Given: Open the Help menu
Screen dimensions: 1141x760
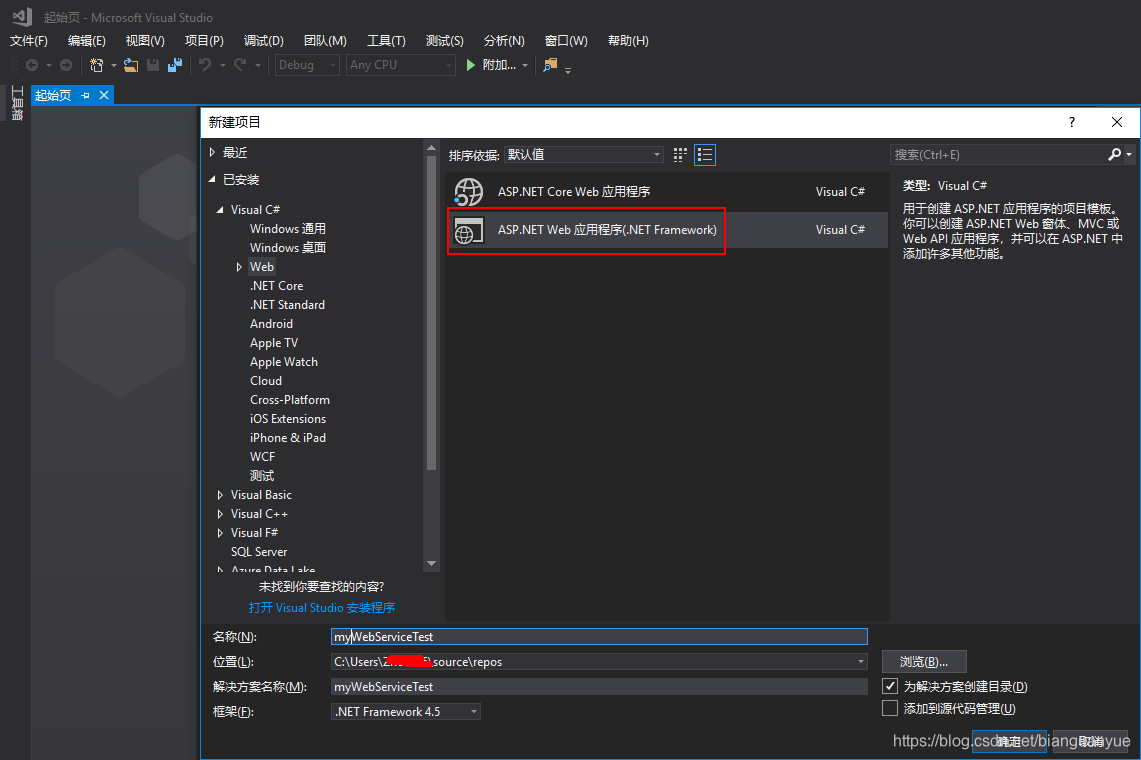Looking at the screenshot, I should [x=628, y=41].
